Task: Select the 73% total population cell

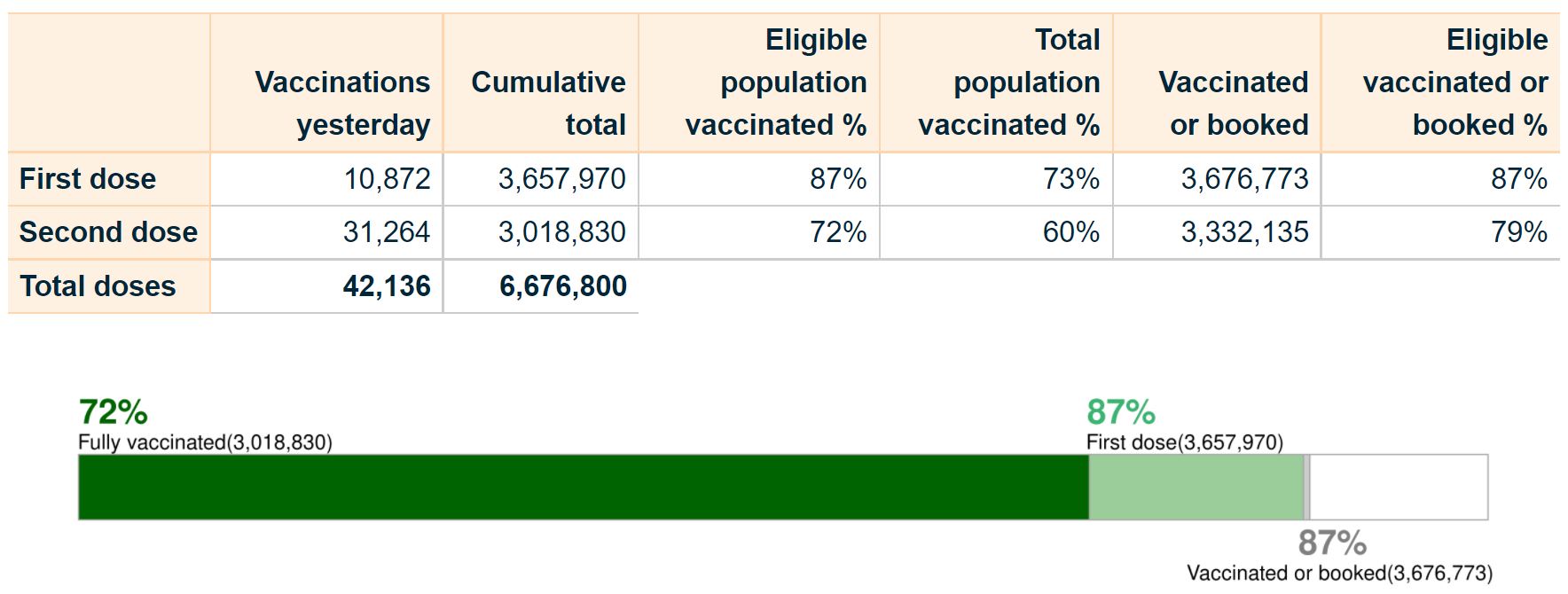Action: point(1070,179)
